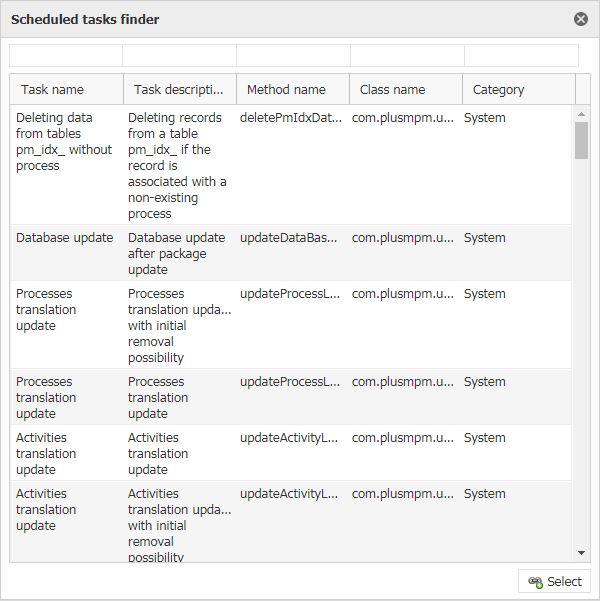Select the 'Database update' task name
600x601 pixels.
pyautogui.click(x=64, y=238)
